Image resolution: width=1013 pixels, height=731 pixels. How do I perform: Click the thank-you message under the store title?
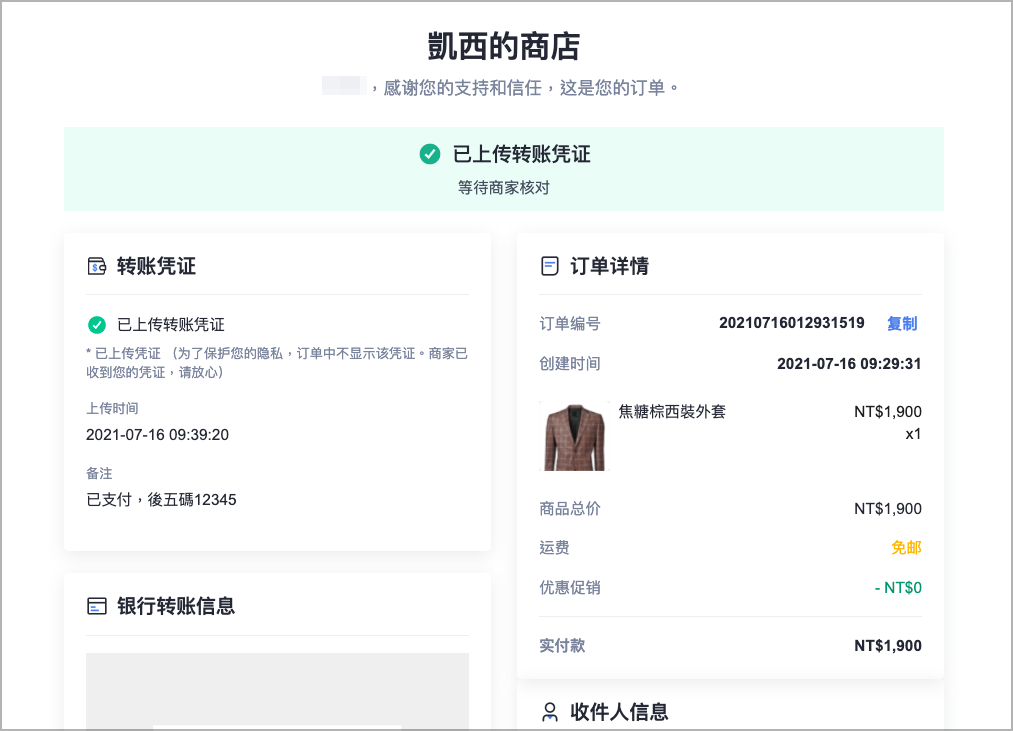tap(501, 87)
